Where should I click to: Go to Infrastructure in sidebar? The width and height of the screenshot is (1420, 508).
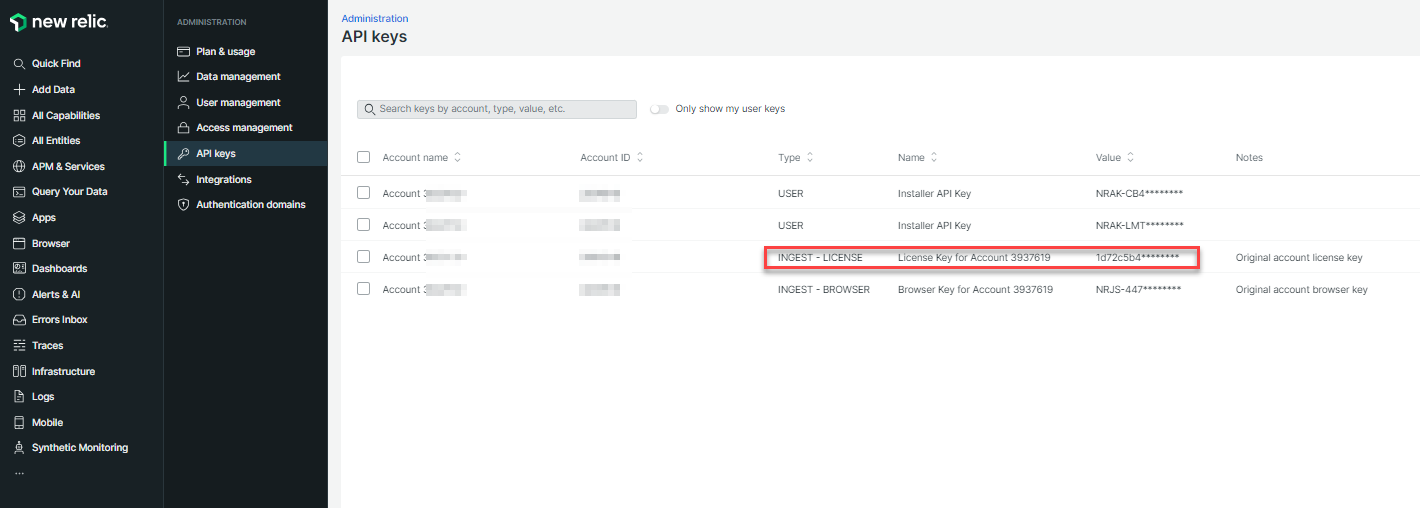[63, 372]
